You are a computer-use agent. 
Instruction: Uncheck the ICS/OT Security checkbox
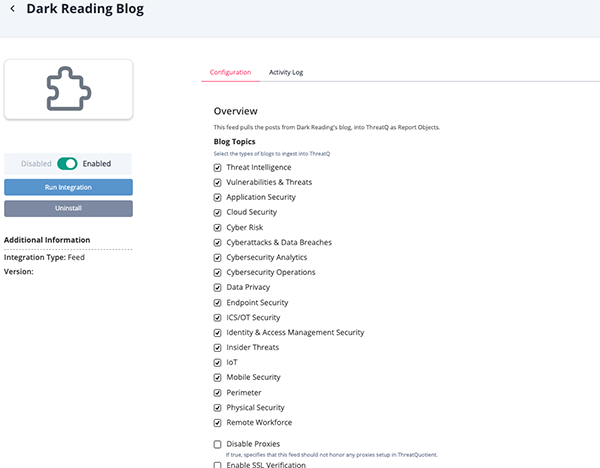[217, 318]
